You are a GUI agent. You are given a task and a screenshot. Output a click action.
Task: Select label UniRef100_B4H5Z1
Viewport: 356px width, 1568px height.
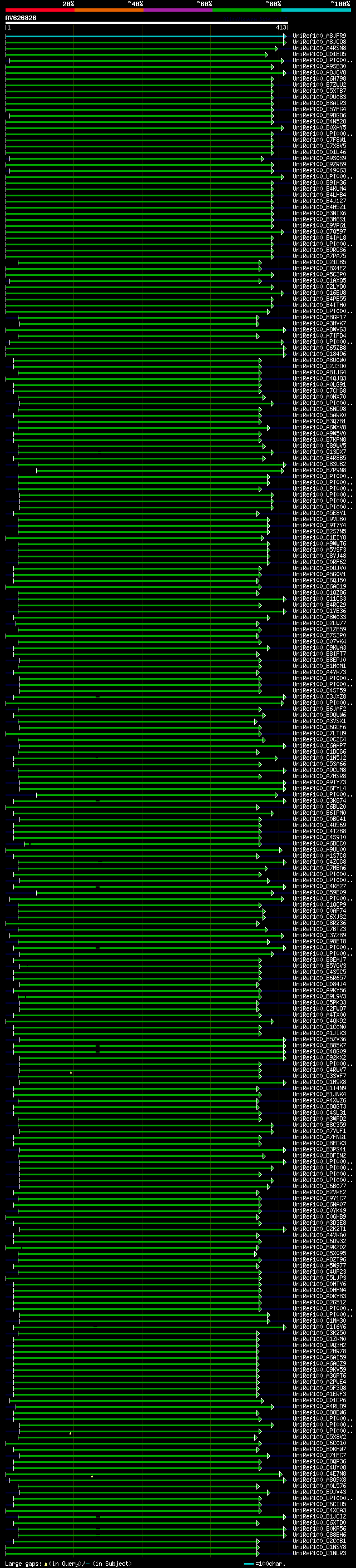pyautogui.click(x=319, y=207)
